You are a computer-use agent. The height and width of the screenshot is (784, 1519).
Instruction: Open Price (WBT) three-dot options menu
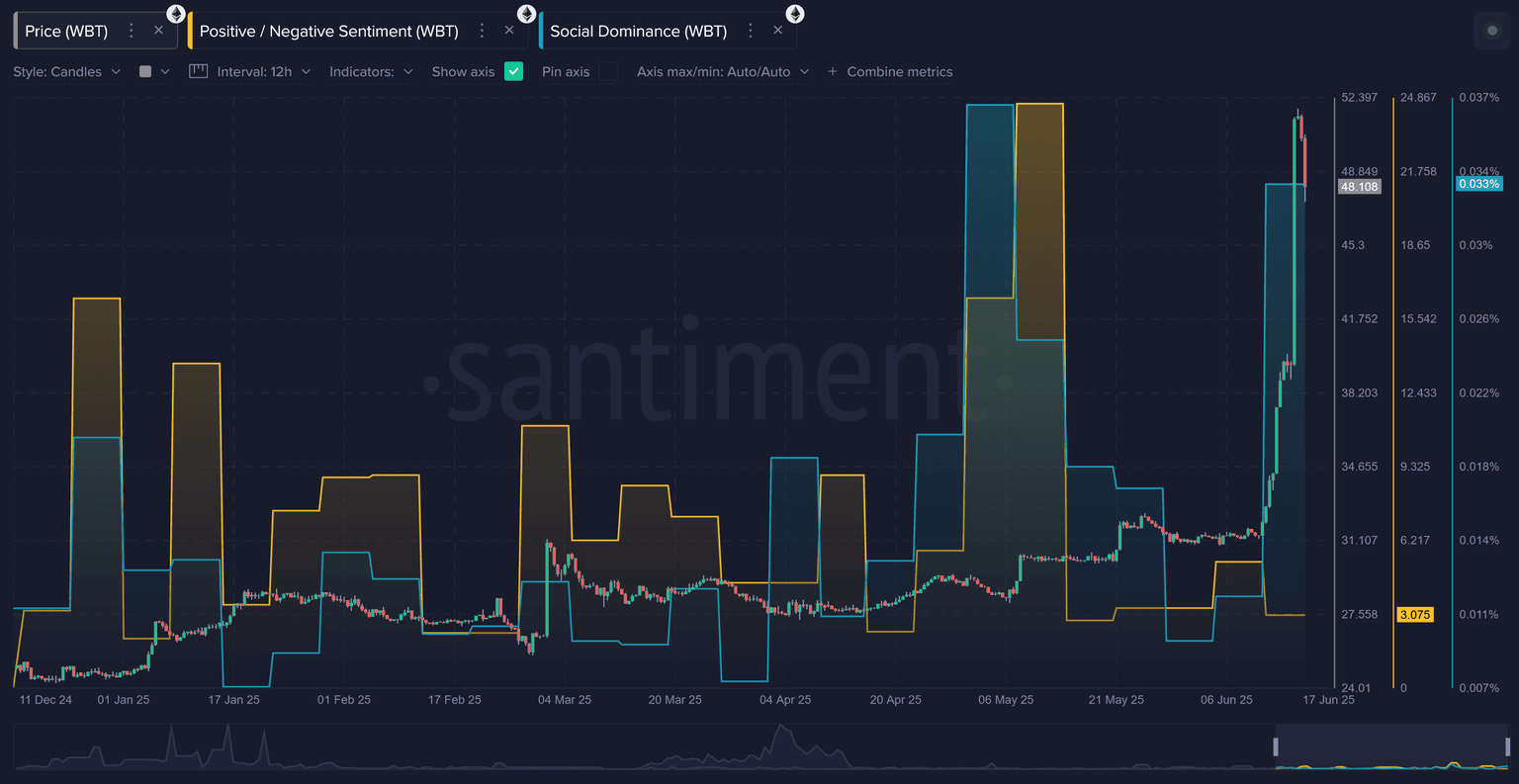[x=132, y=31]
